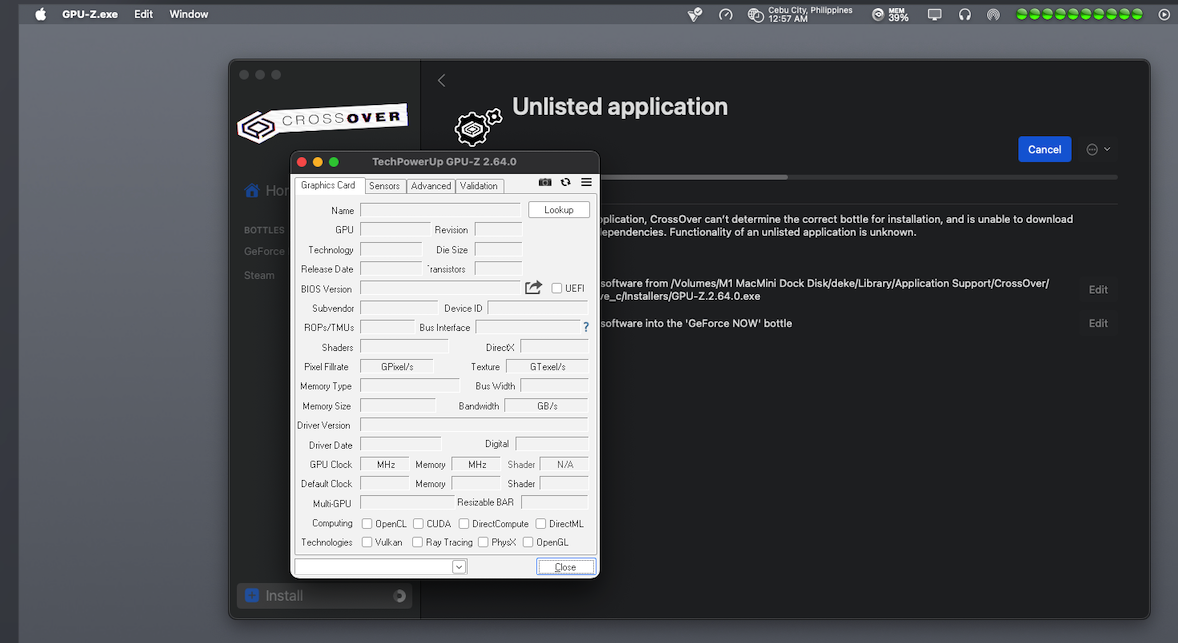Click the display icon in menu bar
The width and height of the screenshot is (1178, 643).
[935, 14]
